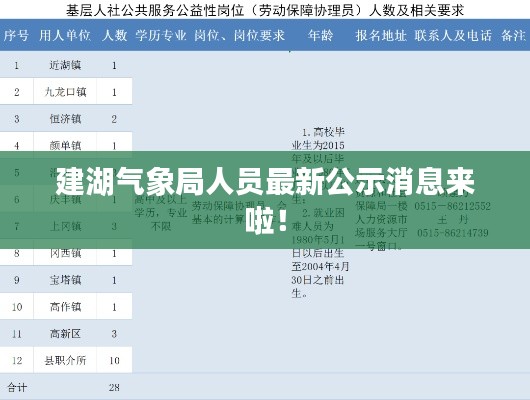Select the text 至2004年4月
530x400 pixels.
point(320,266)
